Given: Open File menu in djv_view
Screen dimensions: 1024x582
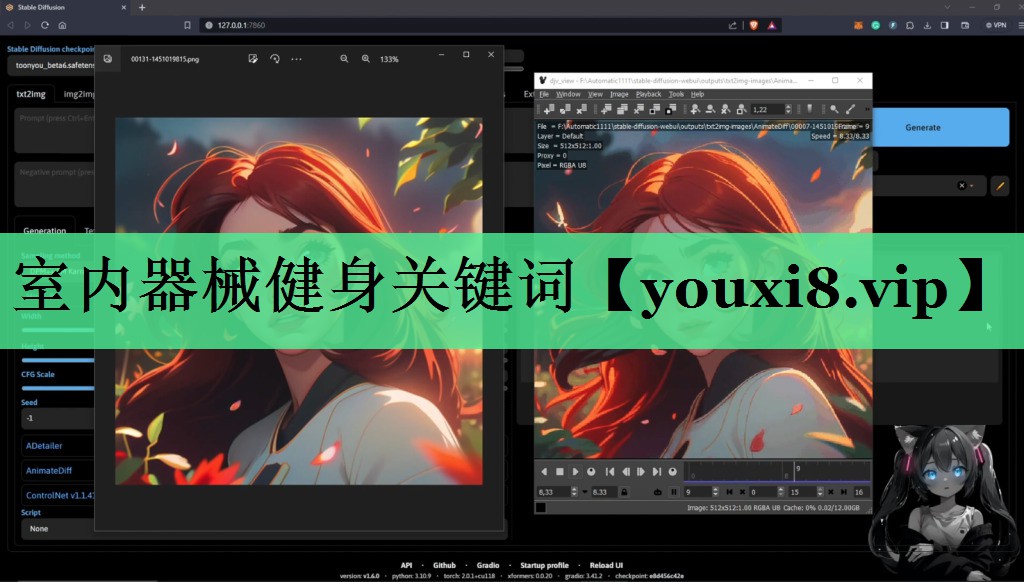Looking at the screenshot, I should tap(544, 94).
